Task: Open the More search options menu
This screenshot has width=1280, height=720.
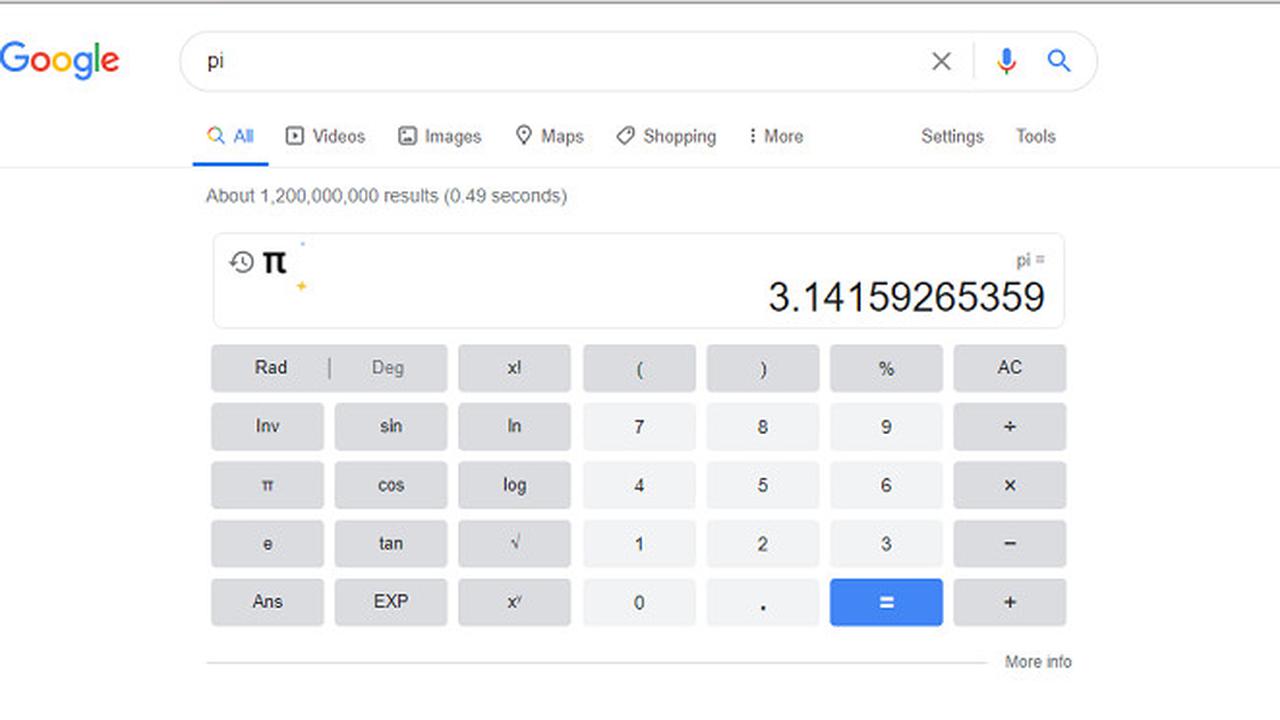Action: (775, 136)
